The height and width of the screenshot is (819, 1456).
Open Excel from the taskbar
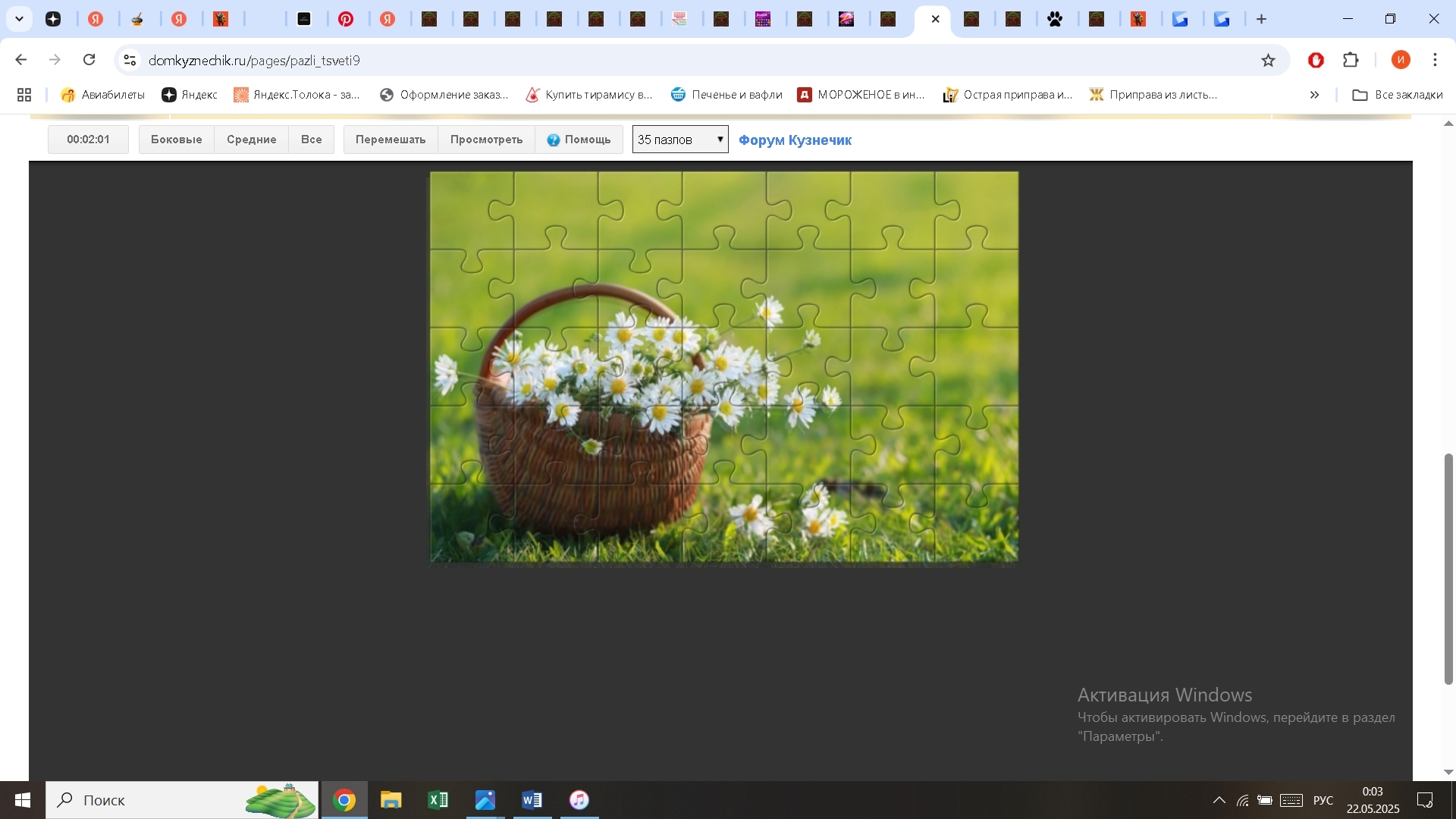click(x=438, y=800)
